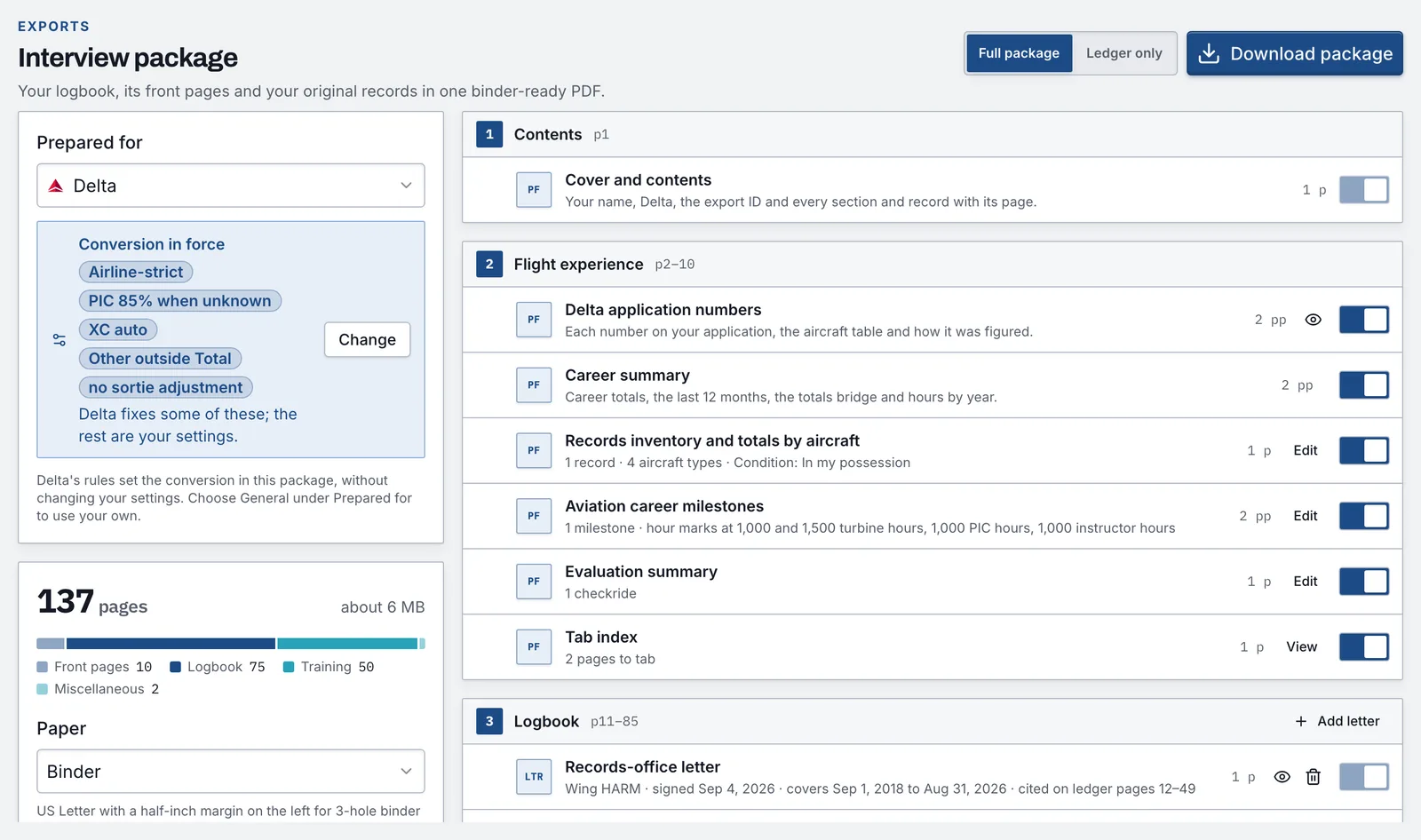The height and width of the screenshot is (840, 1421).
Task: Click the PF badge for Cover and contents
Action: coord(534,189)
